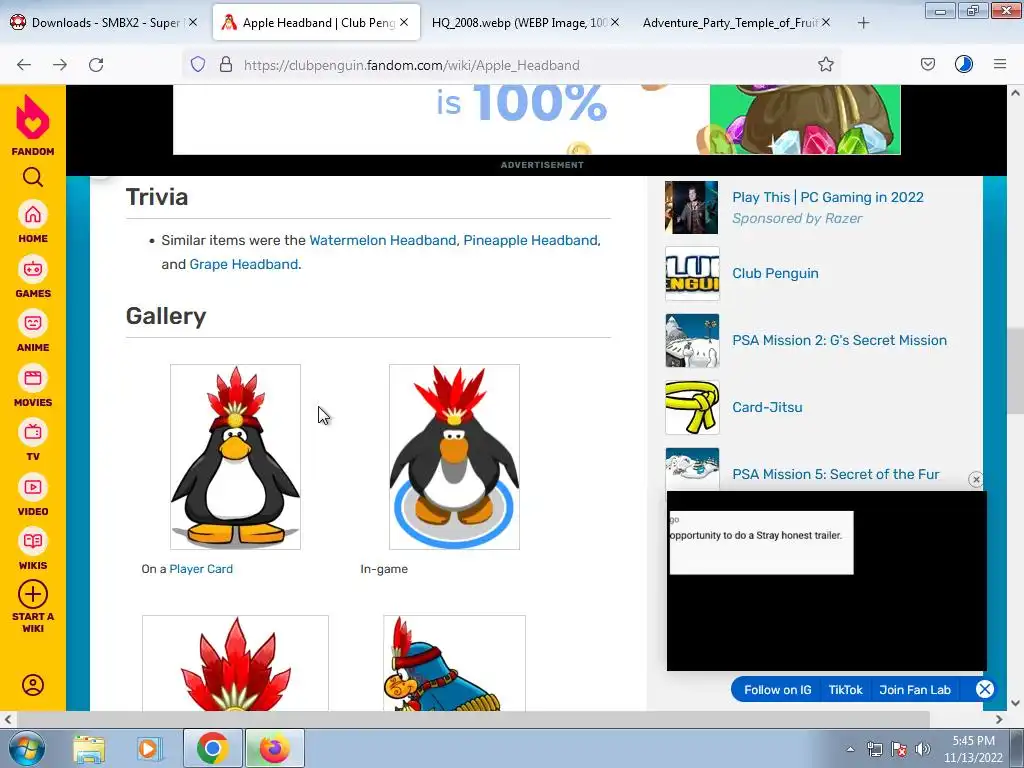The height and width of the screenshot is (768, 1024).
Task: Open the blue costume character gallery image
Action: [x=455, y=663]
